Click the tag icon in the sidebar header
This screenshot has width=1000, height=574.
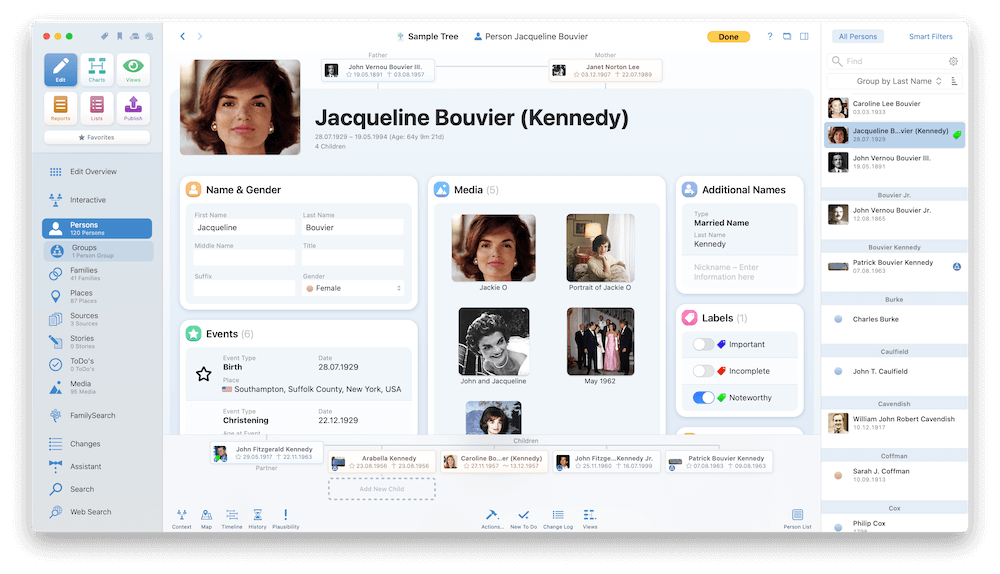coord(105,36)
